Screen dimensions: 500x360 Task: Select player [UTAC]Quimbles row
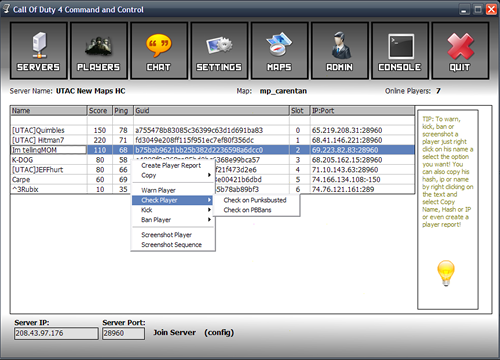tap(213, 130)
